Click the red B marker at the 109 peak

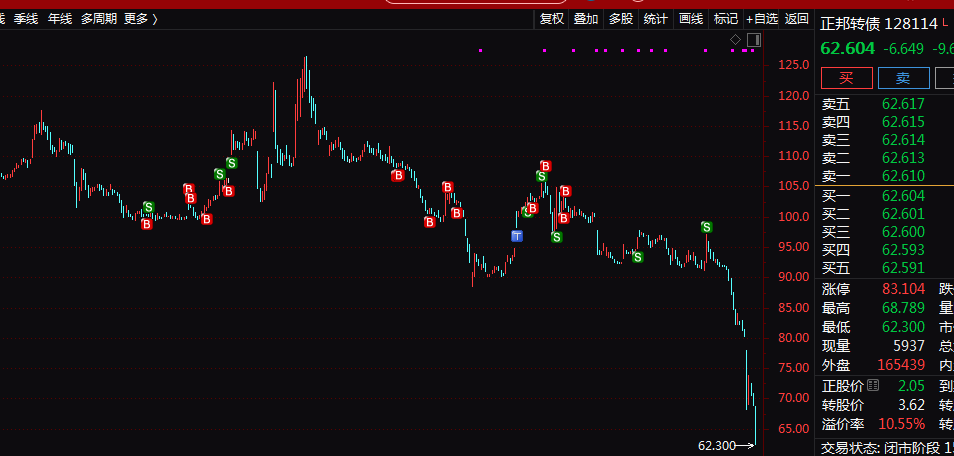546,166
